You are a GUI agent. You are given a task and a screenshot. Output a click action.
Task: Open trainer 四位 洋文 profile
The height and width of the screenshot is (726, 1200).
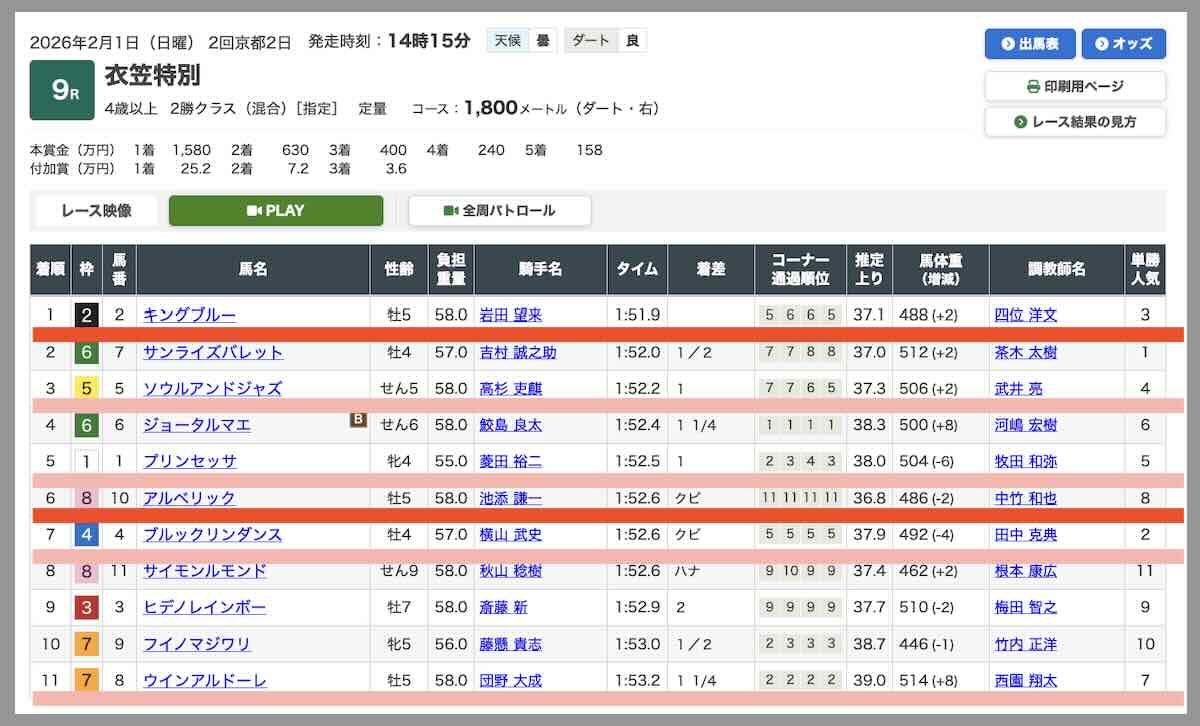1026,315
